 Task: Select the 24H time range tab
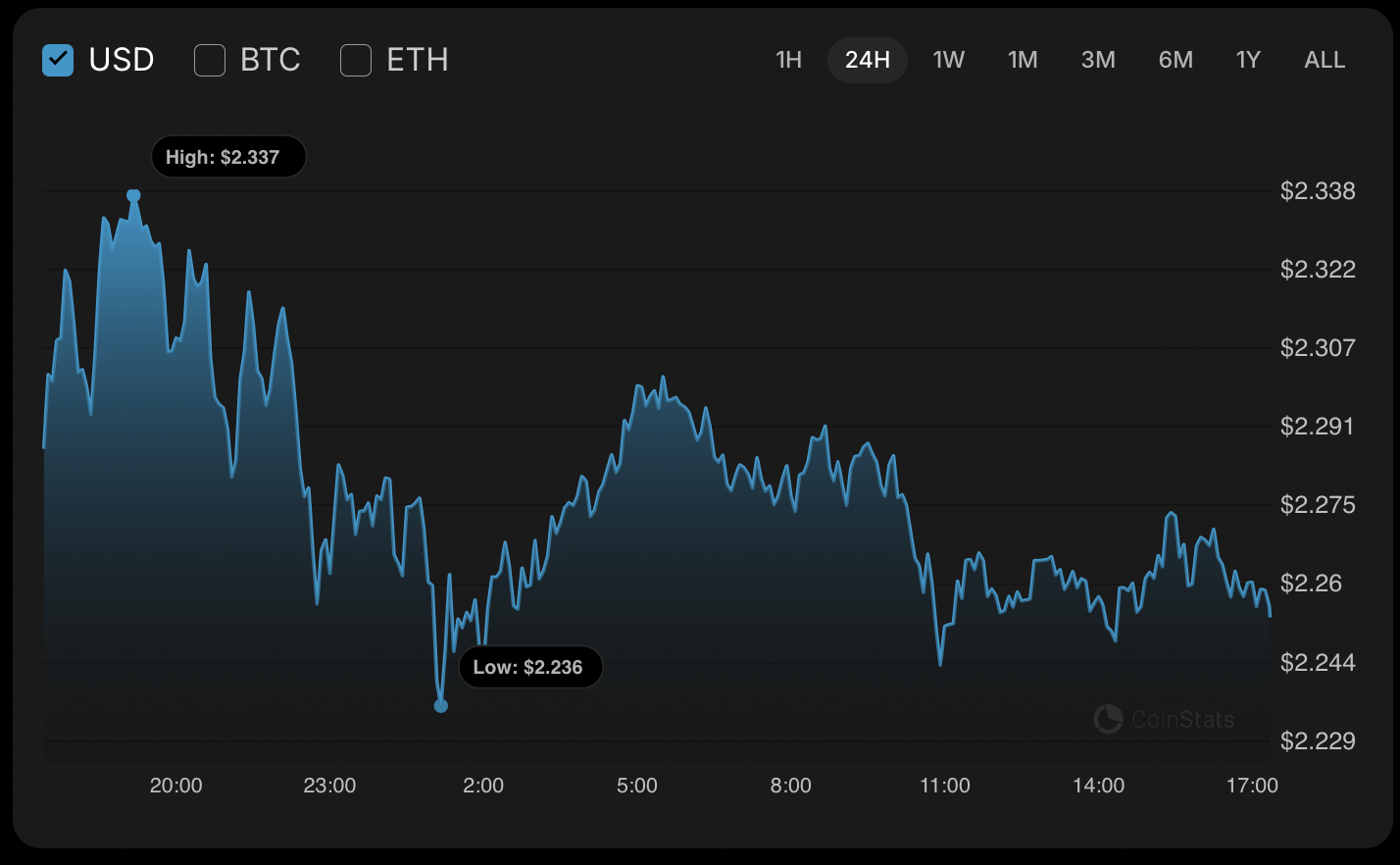click(x=868, y=60)
